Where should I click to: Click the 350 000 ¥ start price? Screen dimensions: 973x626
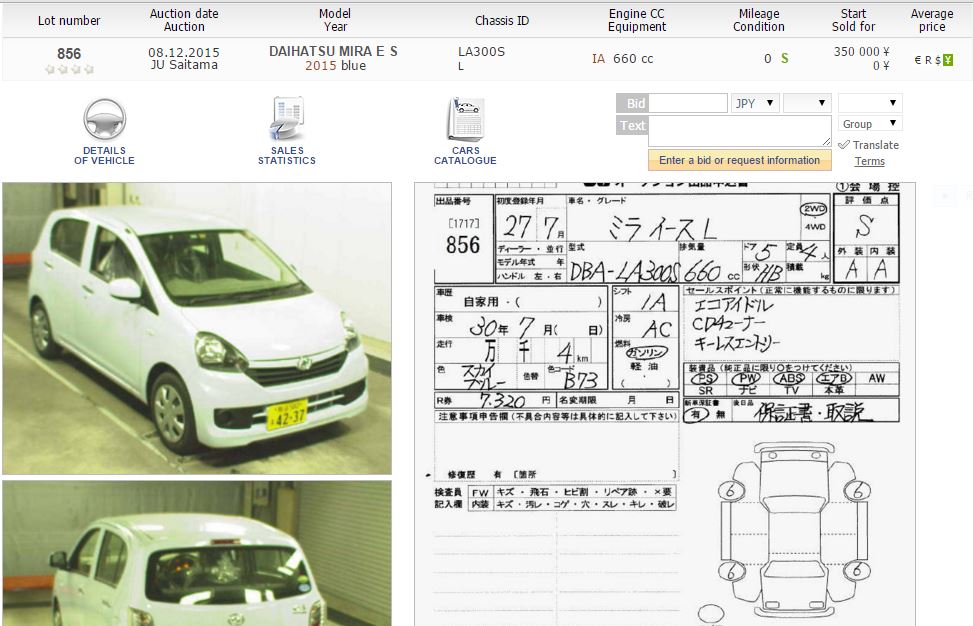pyautogui.click(x=861, y=51)
